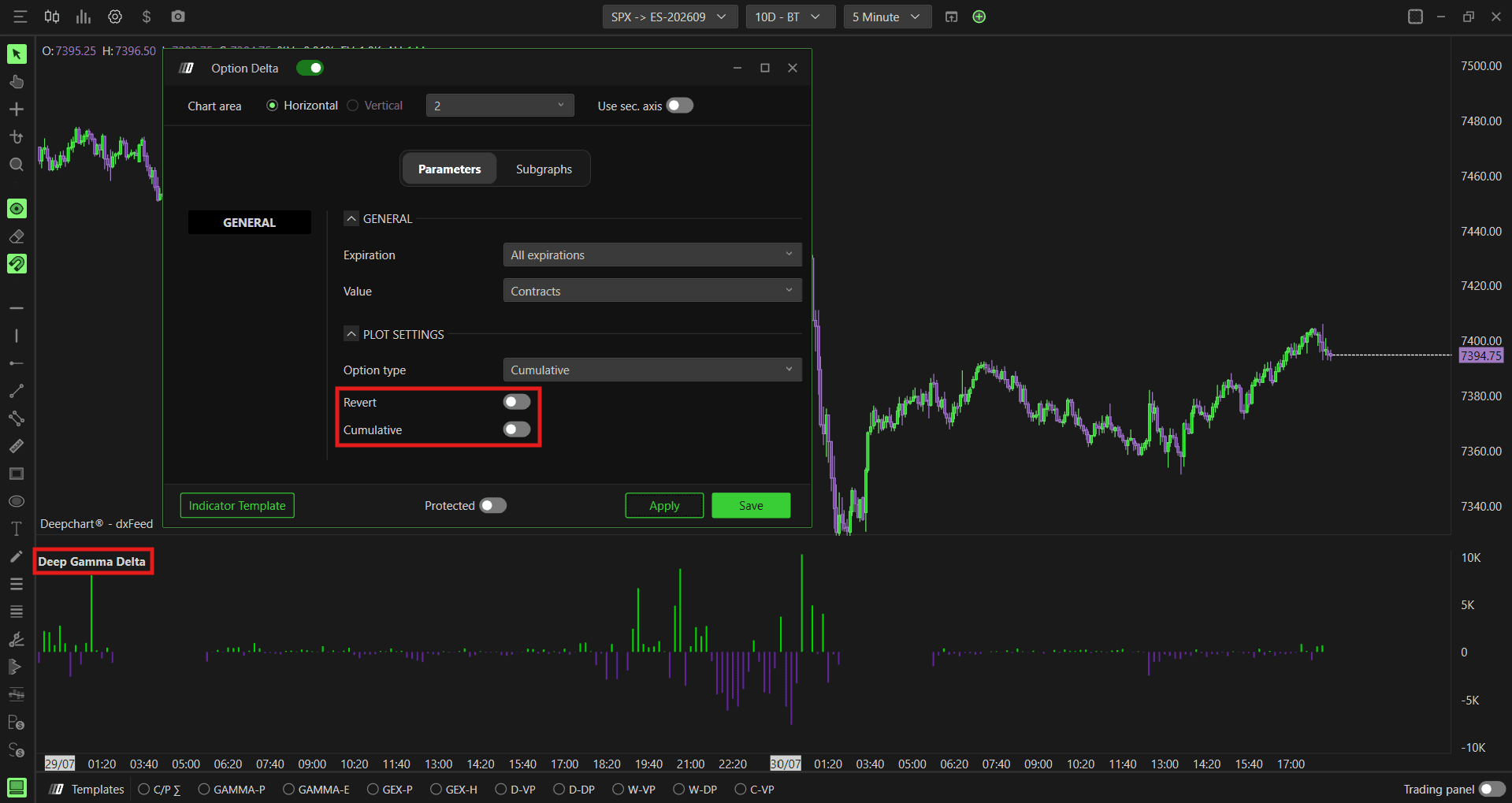Select the pencil freehand tool
This screenshot has height=803, width=1512.
(x=17, y=556)
